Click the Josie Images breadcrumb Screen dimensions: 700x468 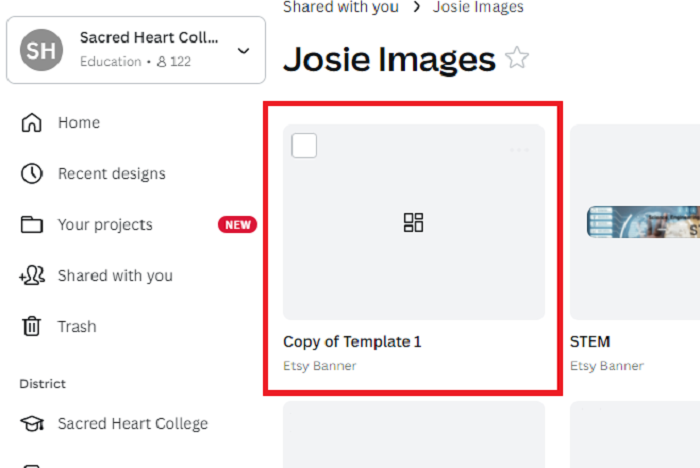point(478,7)
